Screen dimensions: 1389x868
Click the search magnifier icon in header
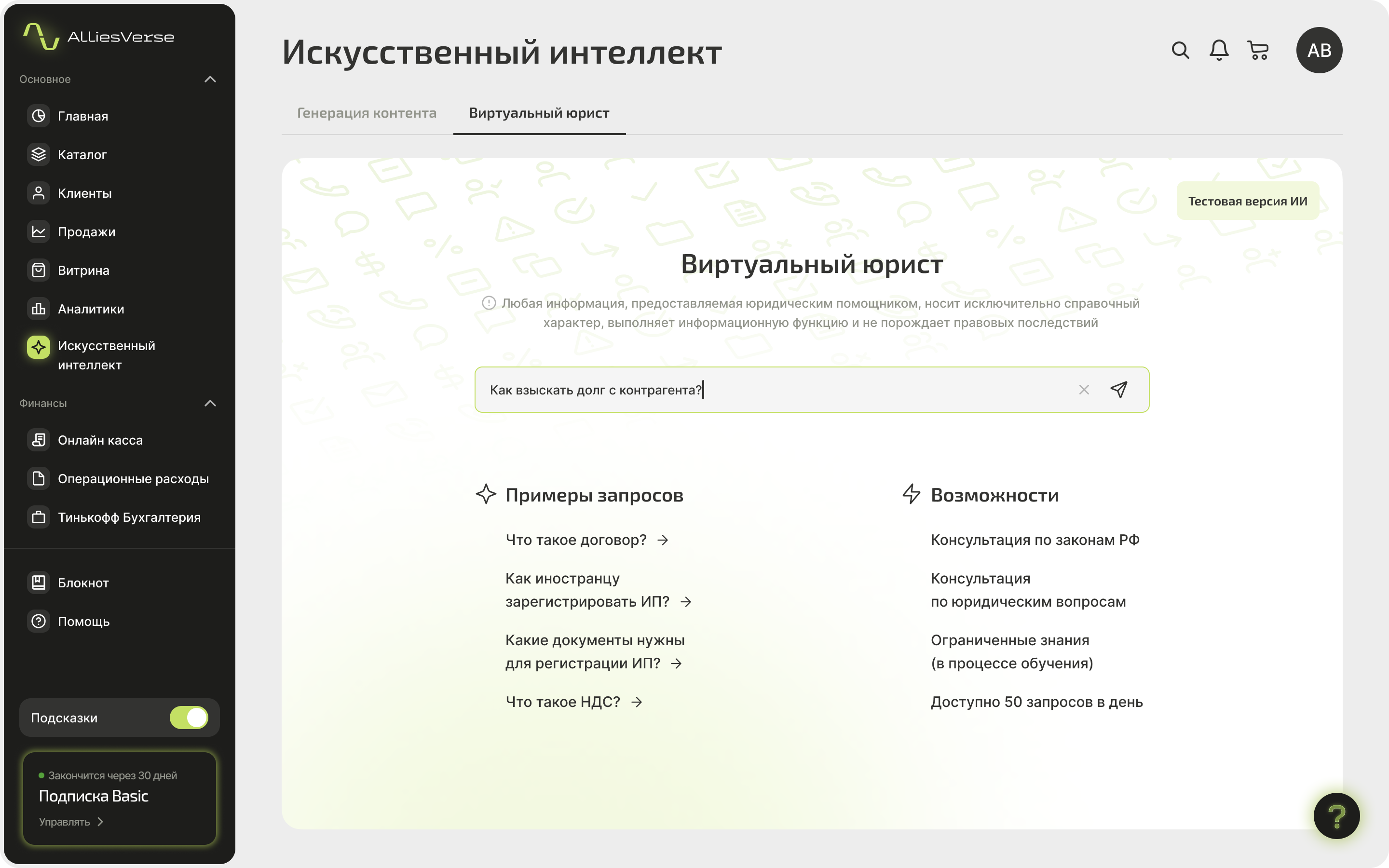(1180, 50)
